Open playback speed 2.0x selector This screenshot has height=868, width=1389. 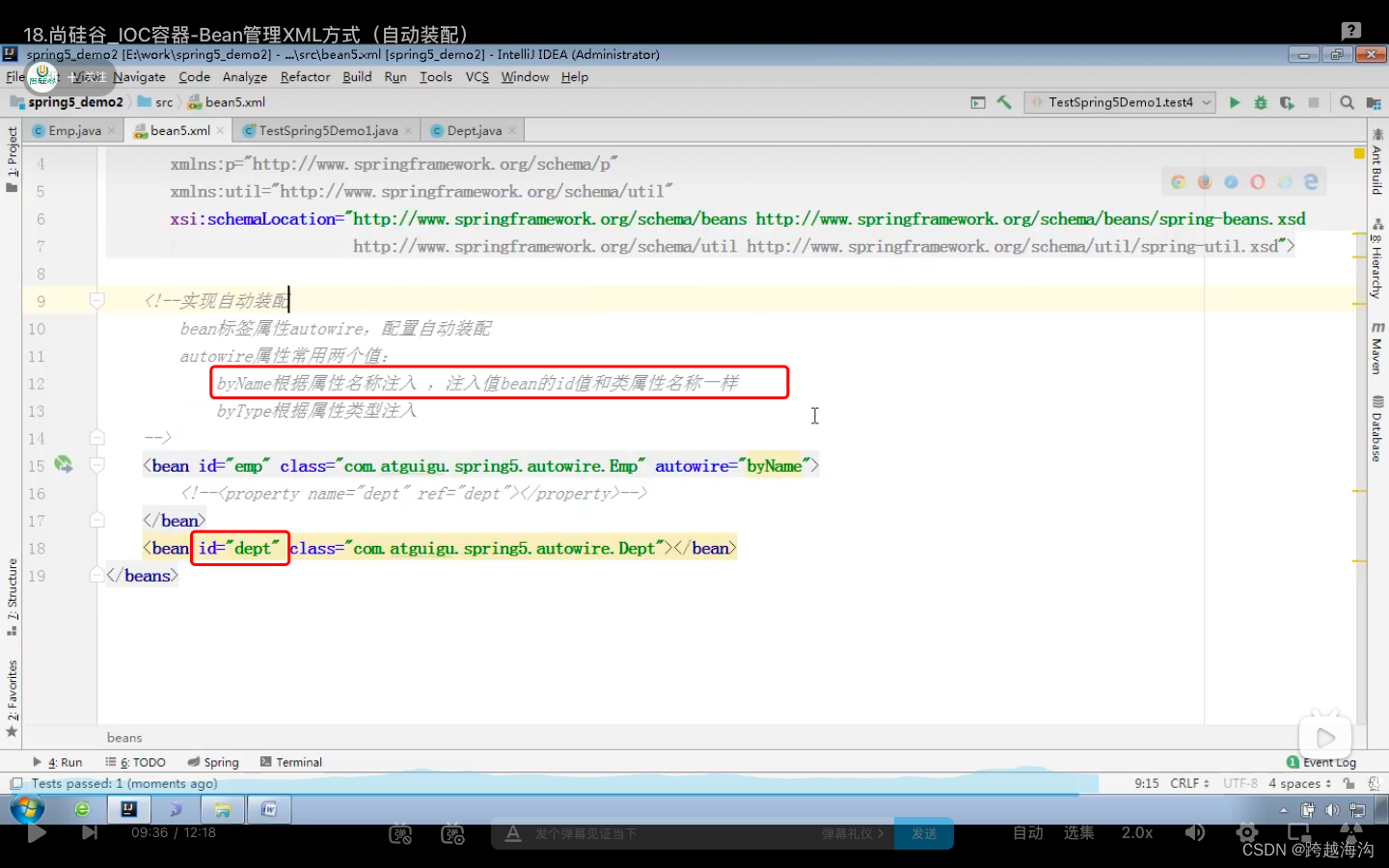(1136, 832)
